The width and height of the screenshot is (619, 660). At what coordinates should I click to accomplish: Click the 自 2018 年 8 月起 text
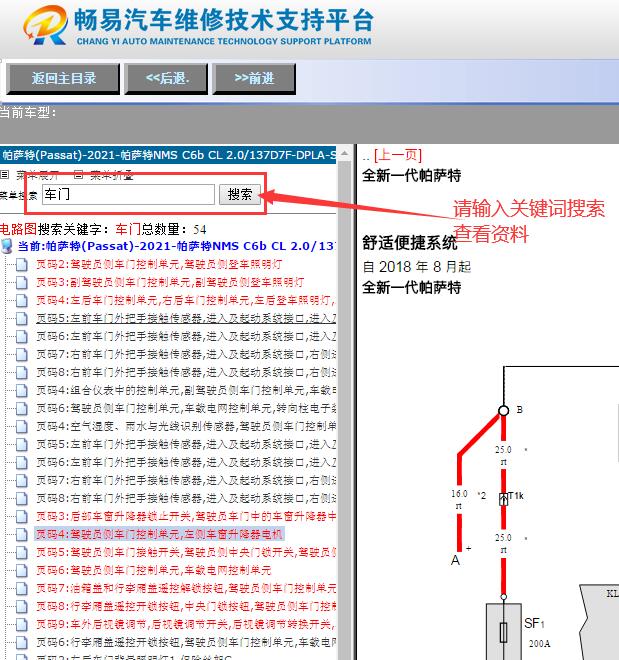[417, 267]
